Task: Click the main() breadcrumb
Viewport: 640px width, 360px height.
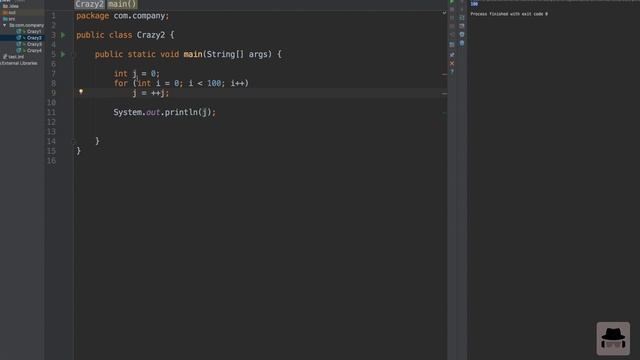Action: click(x=122, y=4)
